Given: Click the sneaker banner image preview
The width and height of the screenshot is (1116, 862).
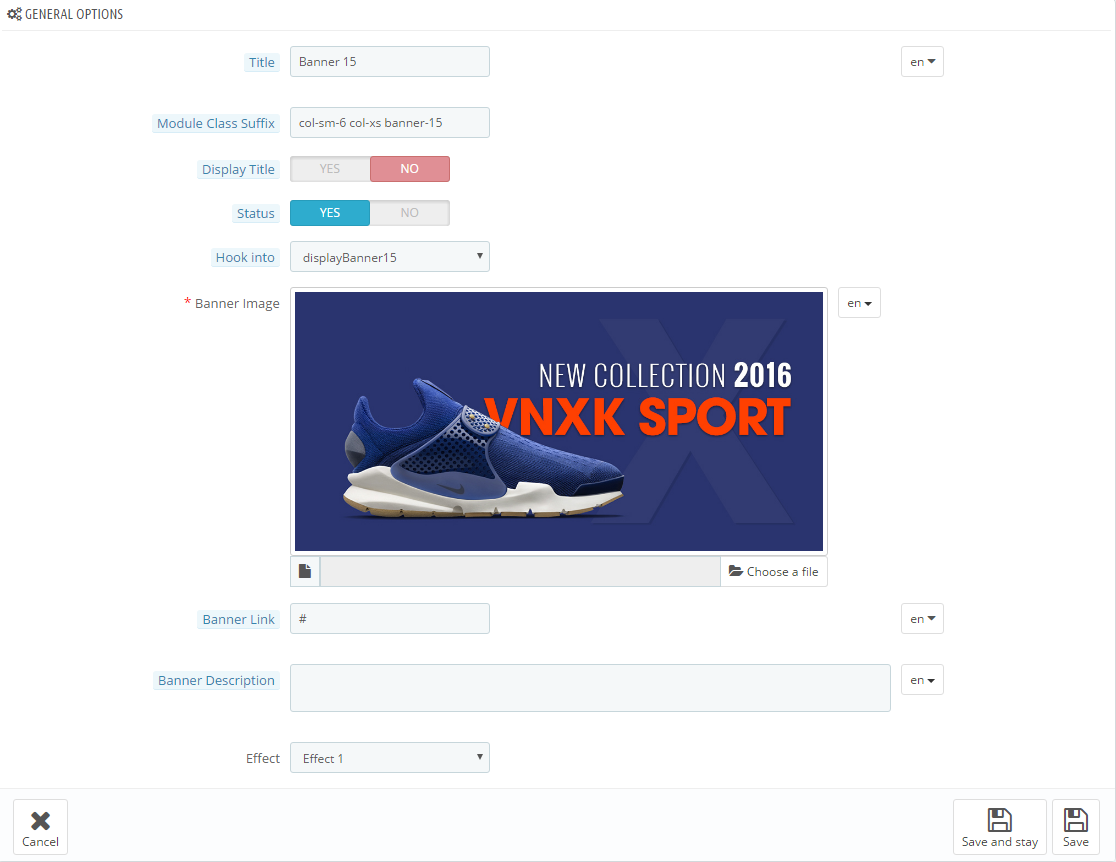Looking at the screenshot, I should click(559, 421).
